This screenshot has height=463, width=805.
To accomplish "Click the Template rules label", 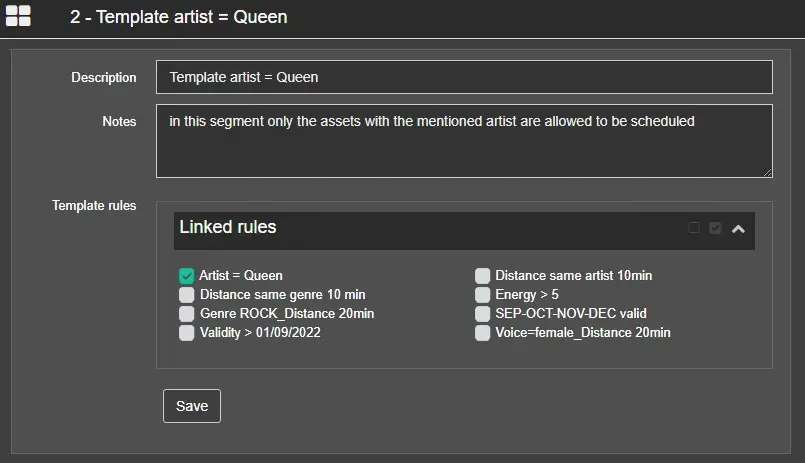I will (x=94, y=206).
